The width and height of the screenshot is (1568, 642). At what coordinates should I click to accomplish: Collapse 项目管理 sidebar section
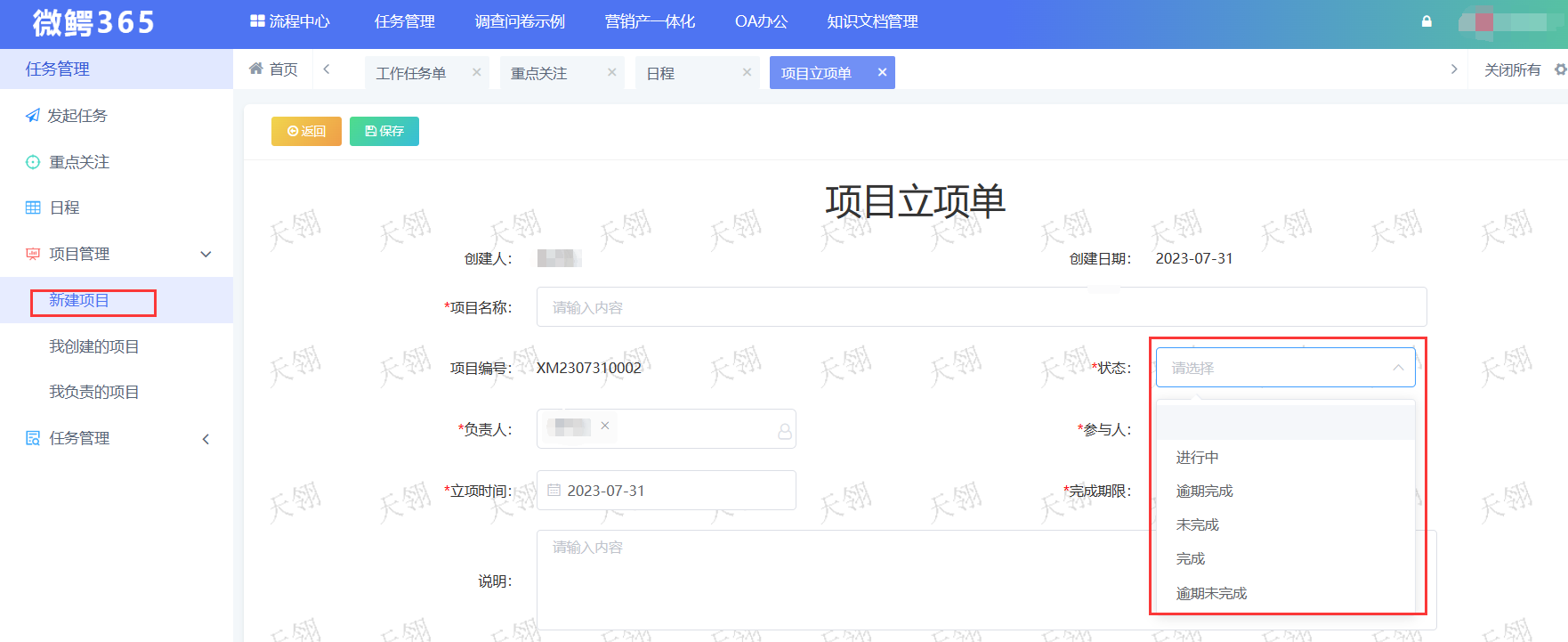click(x=206, y=254)
